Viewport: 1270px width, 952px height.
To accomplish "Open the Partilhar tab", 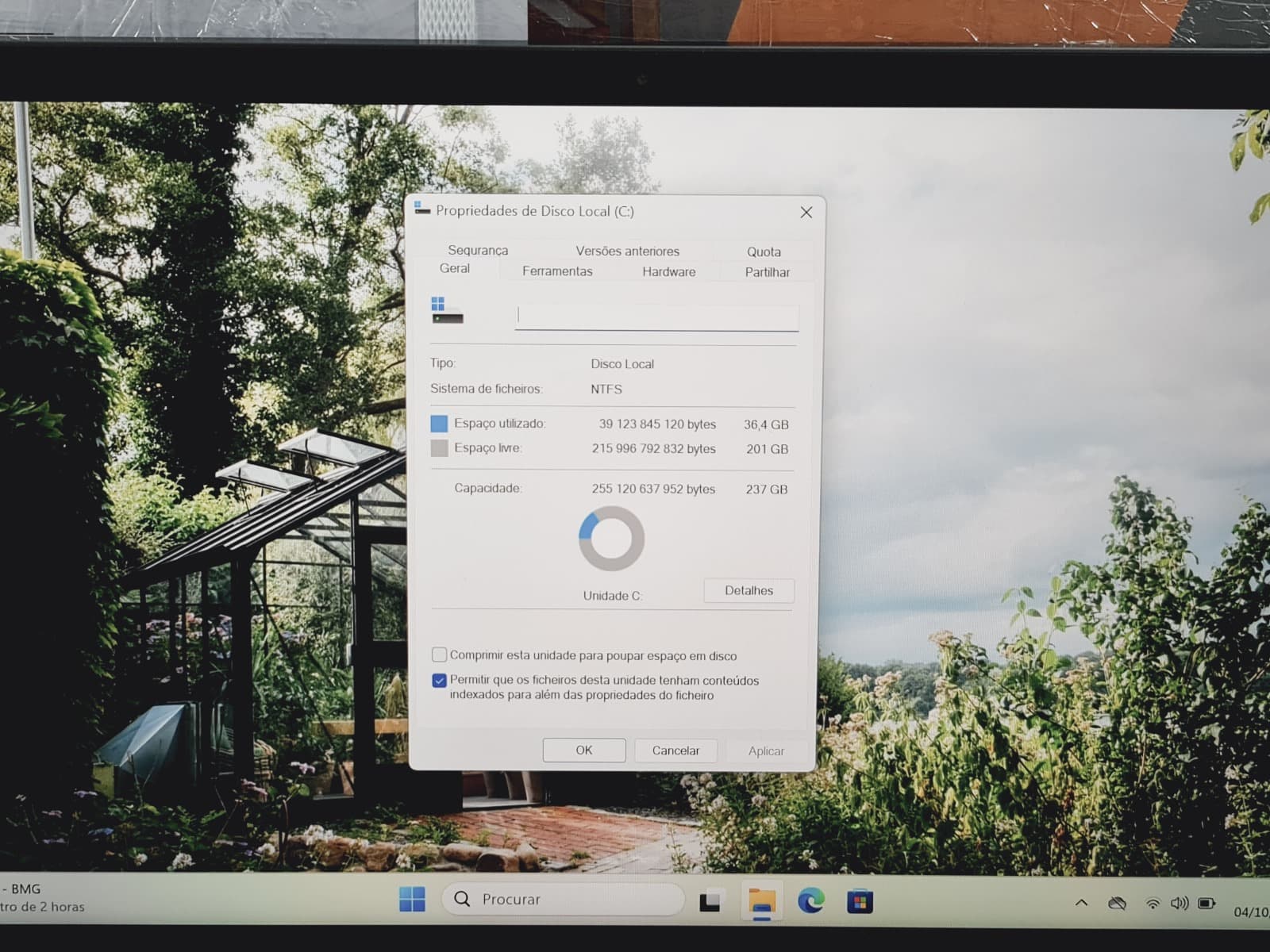I will pyautogui.click(x=767, y=272).
